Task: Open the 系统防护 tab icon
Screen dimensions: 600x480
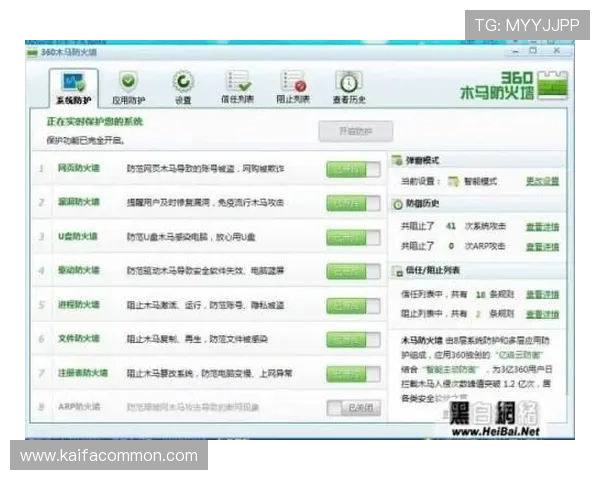Action: point(74,83)
